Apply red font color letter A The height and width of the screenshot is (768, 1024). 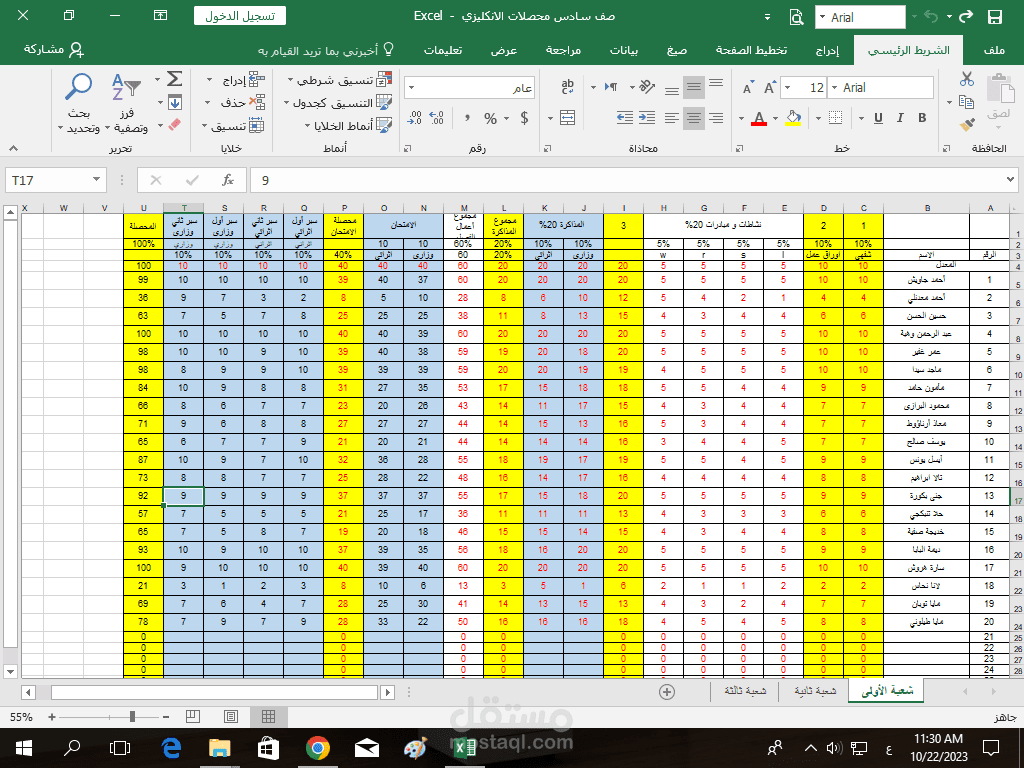point(758,118)
